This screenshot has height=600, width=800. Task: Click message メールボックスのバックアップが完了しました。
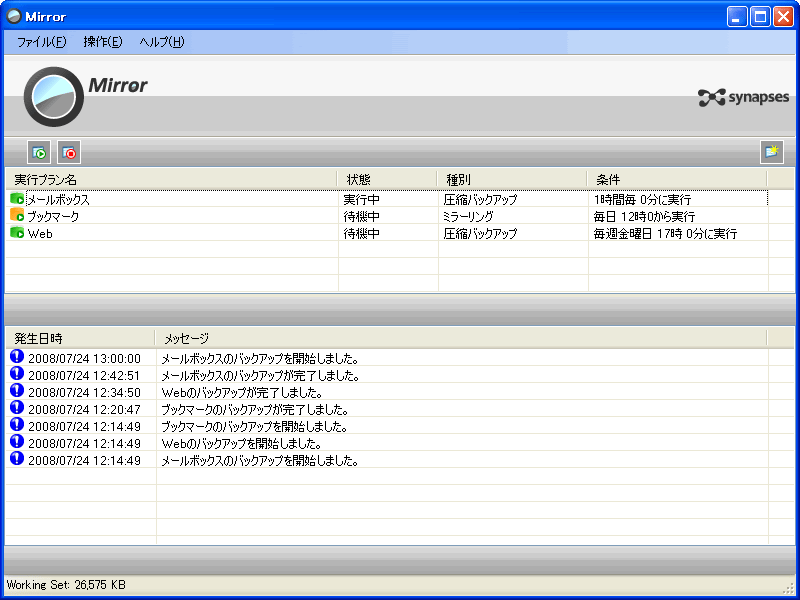coord(261,376)
